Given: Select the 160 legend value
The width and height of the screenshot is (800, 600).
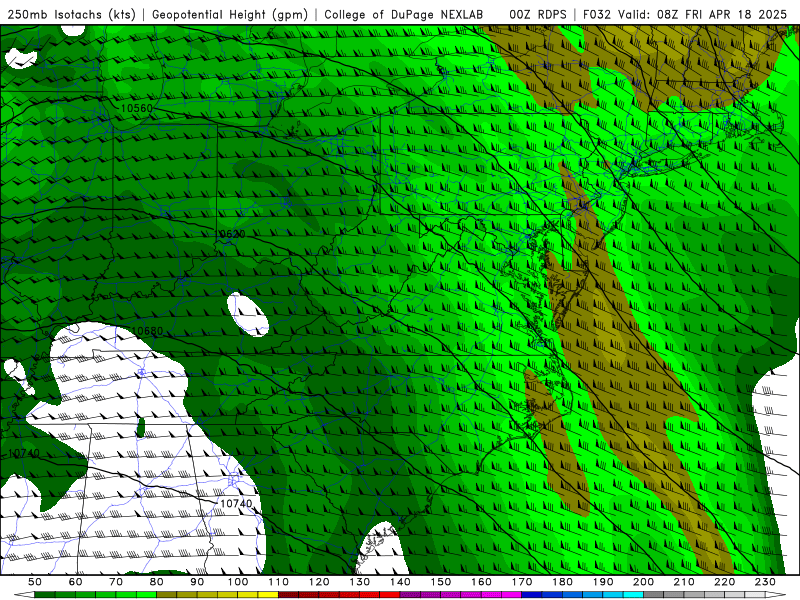Looking at the screenshot, I should 481,582.
